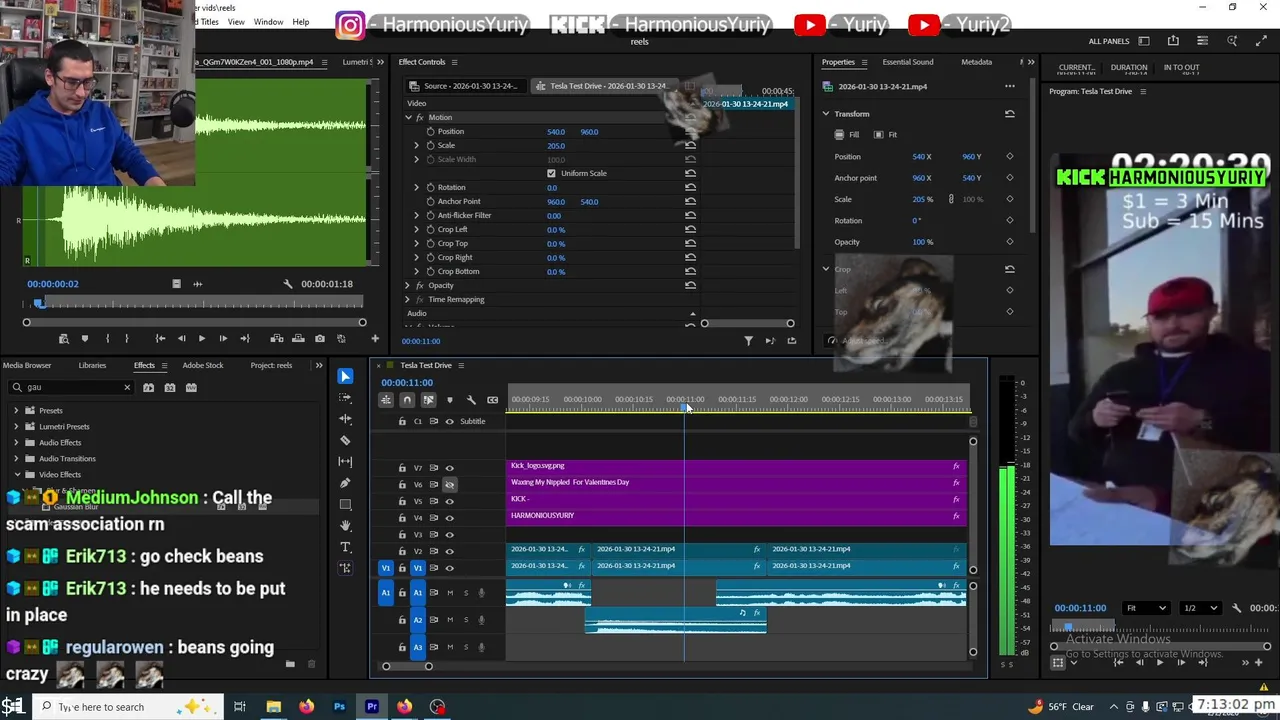
Task: Expand the Scale parameter in Effect Controls
Action: [x=416, y=146]
